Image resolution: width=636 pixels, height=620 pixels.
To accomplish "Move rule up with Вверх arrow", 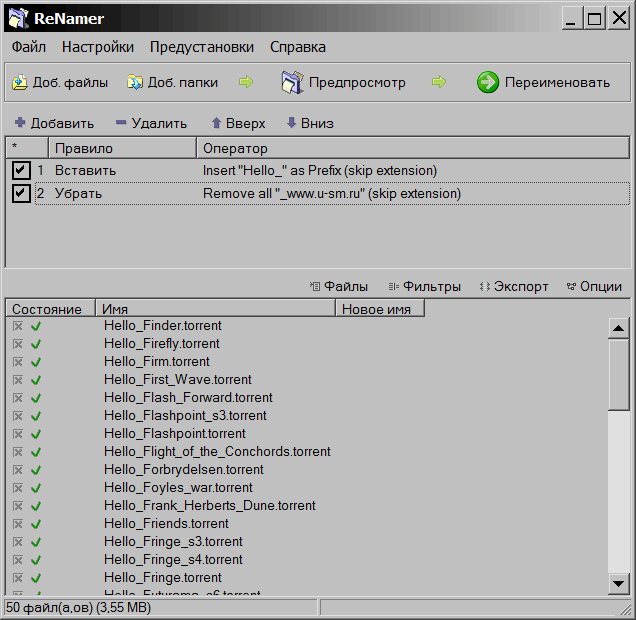I will click(216, 123).
